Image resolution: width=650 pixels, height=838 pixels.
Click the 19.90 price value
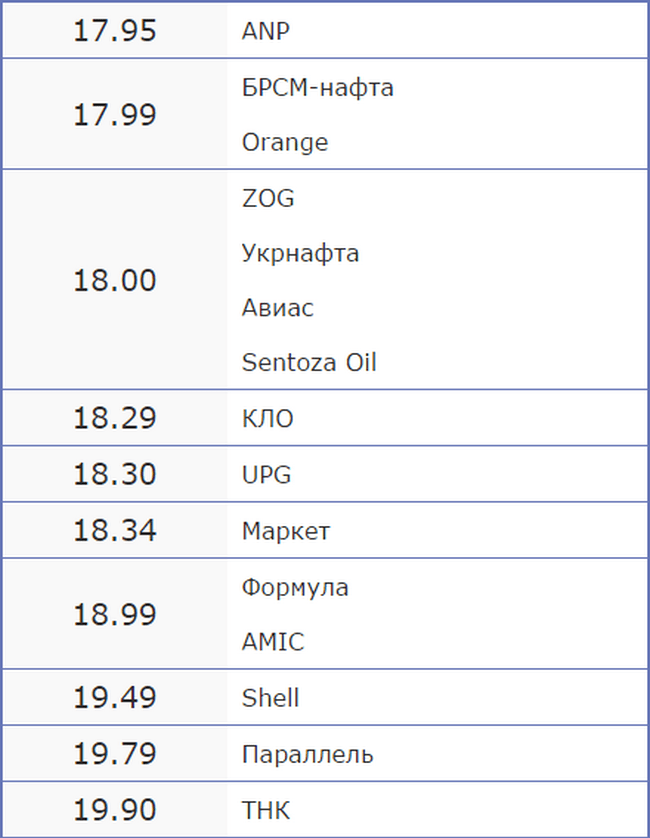point(114,810)
